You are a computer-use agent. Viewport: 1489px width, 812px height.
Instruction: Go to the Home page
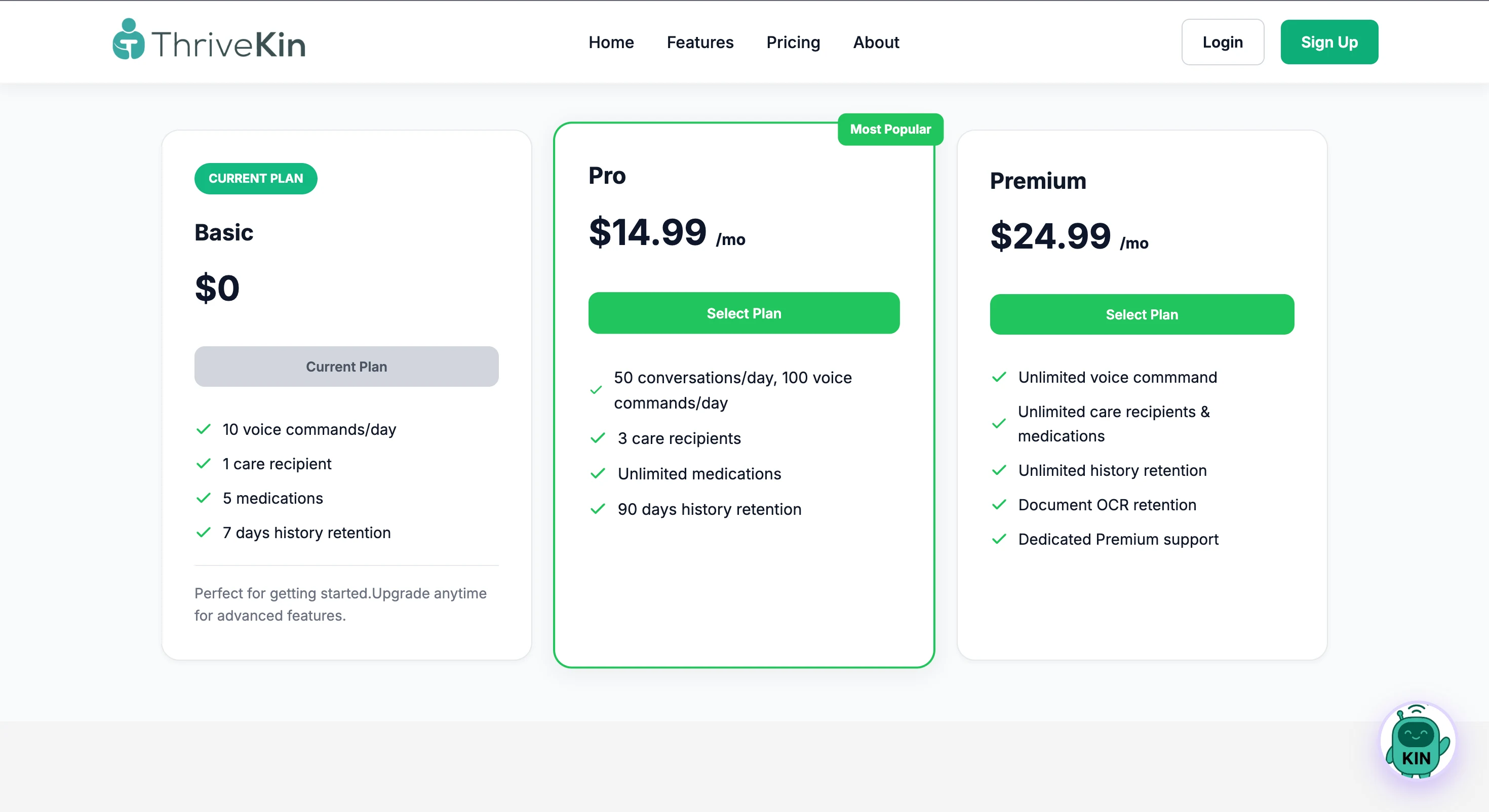[x=611, y=42]
